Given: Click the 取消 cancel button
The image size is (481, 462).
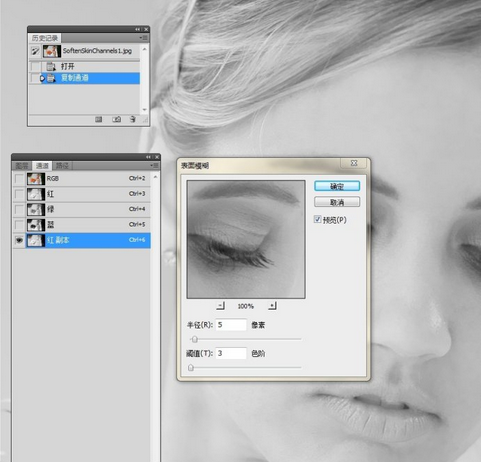Looking at the screenshot, I should tap(337, 202).
